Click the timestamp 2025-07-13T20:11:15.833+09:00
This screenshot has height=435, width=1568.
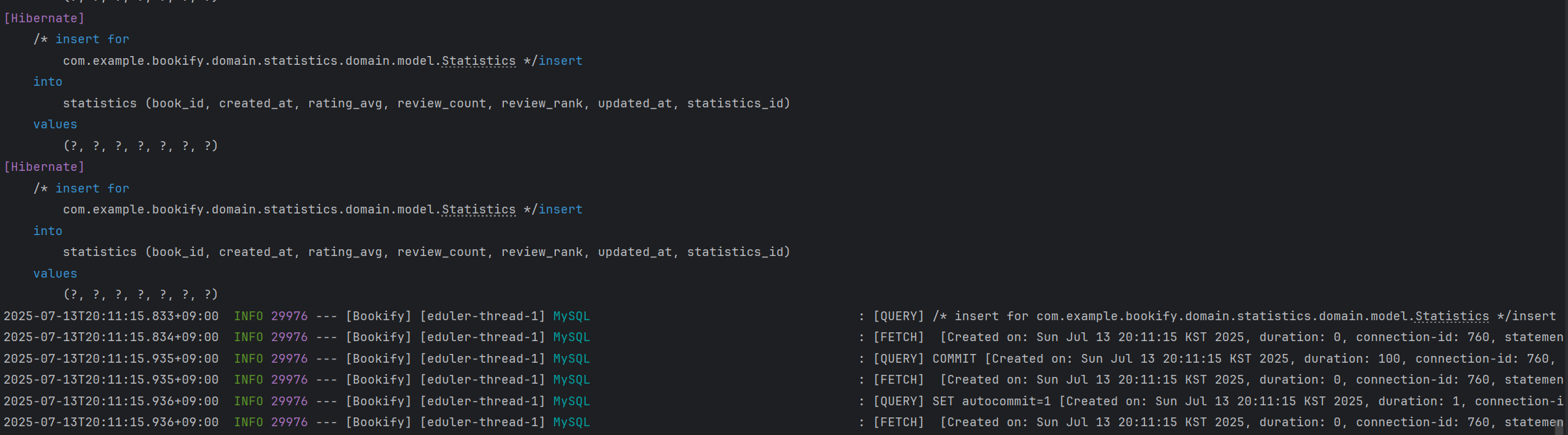coord(111,316)
